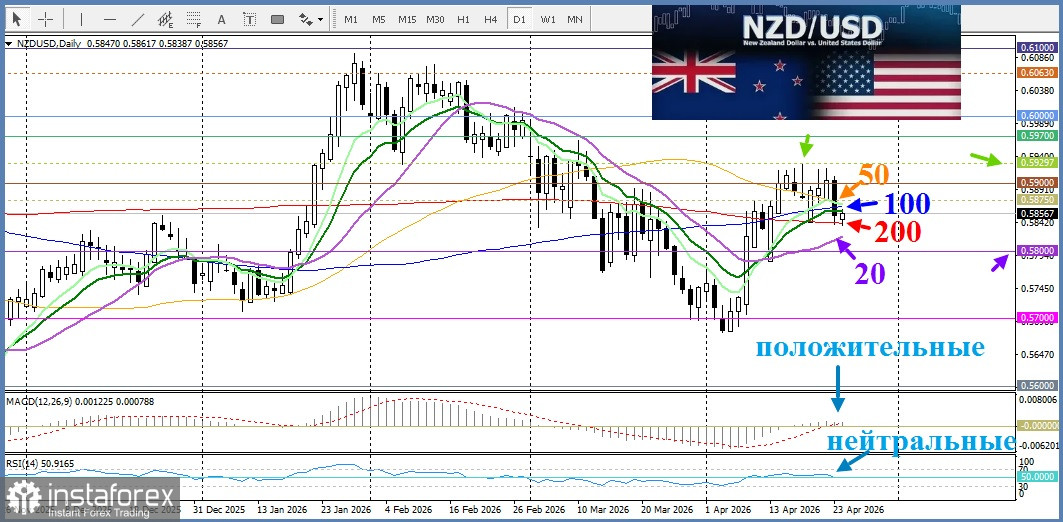1063x522 pixels.
Task: Choose the Vertical Line drawing tool
Action: click(x=81, y=19)
